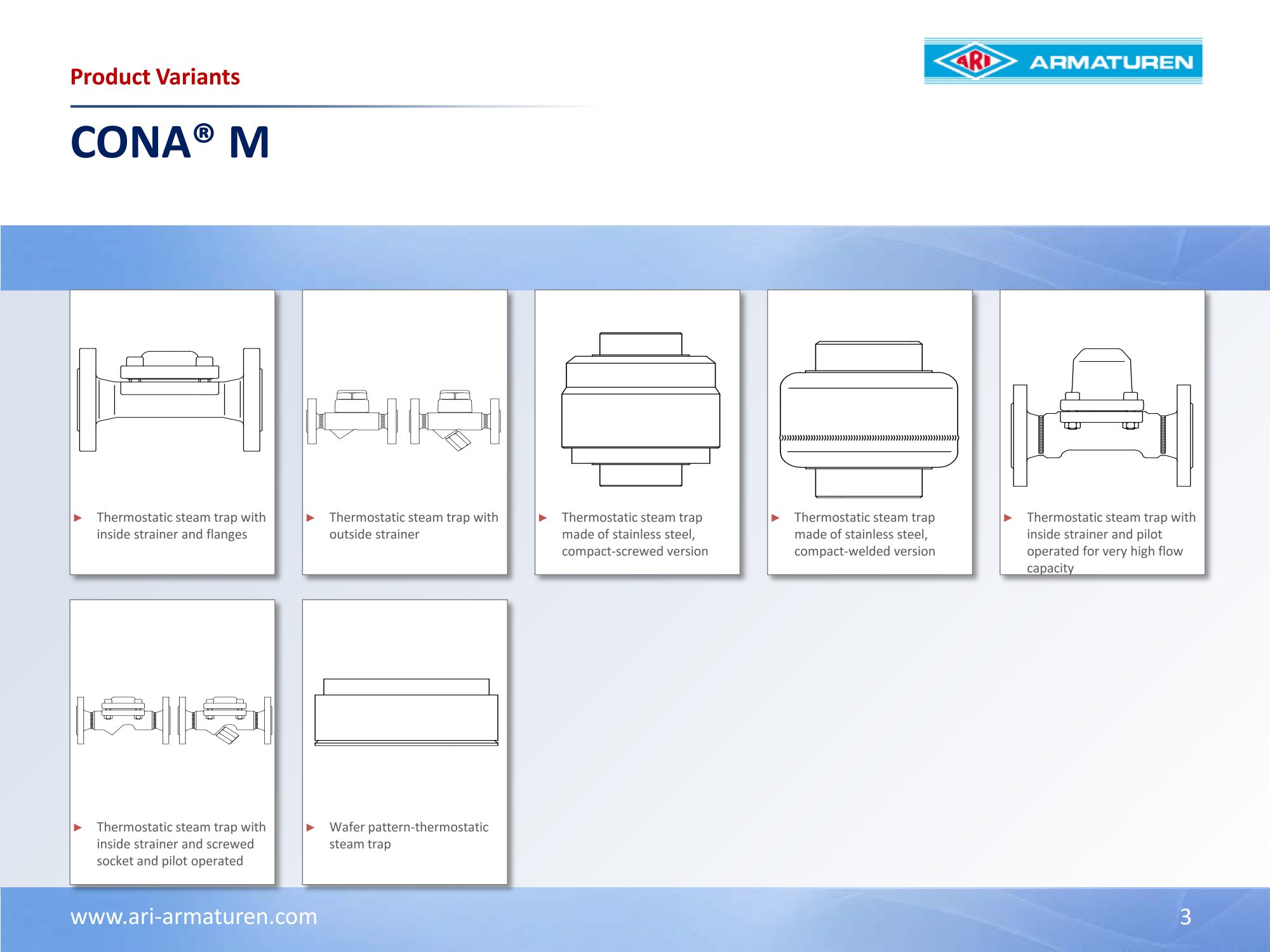
Task: Click the compact-screwed steam trap drawing
Action: tap(641, 409)
